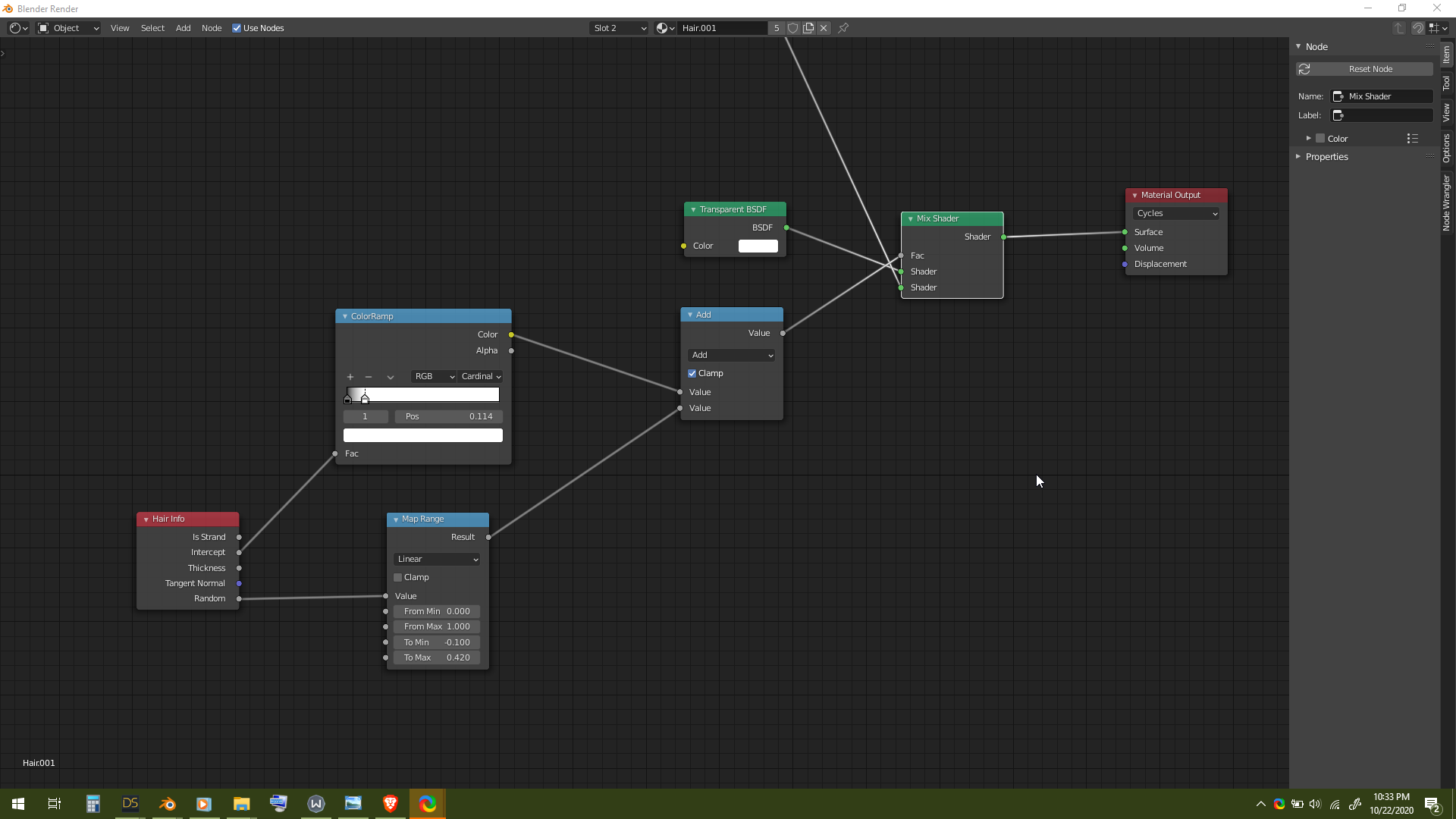Screen dimensions: 1456x819
Task: Switch to the Node Wrangler sidebar tab
Action: pyautogui.click(x=1447, y=202)
